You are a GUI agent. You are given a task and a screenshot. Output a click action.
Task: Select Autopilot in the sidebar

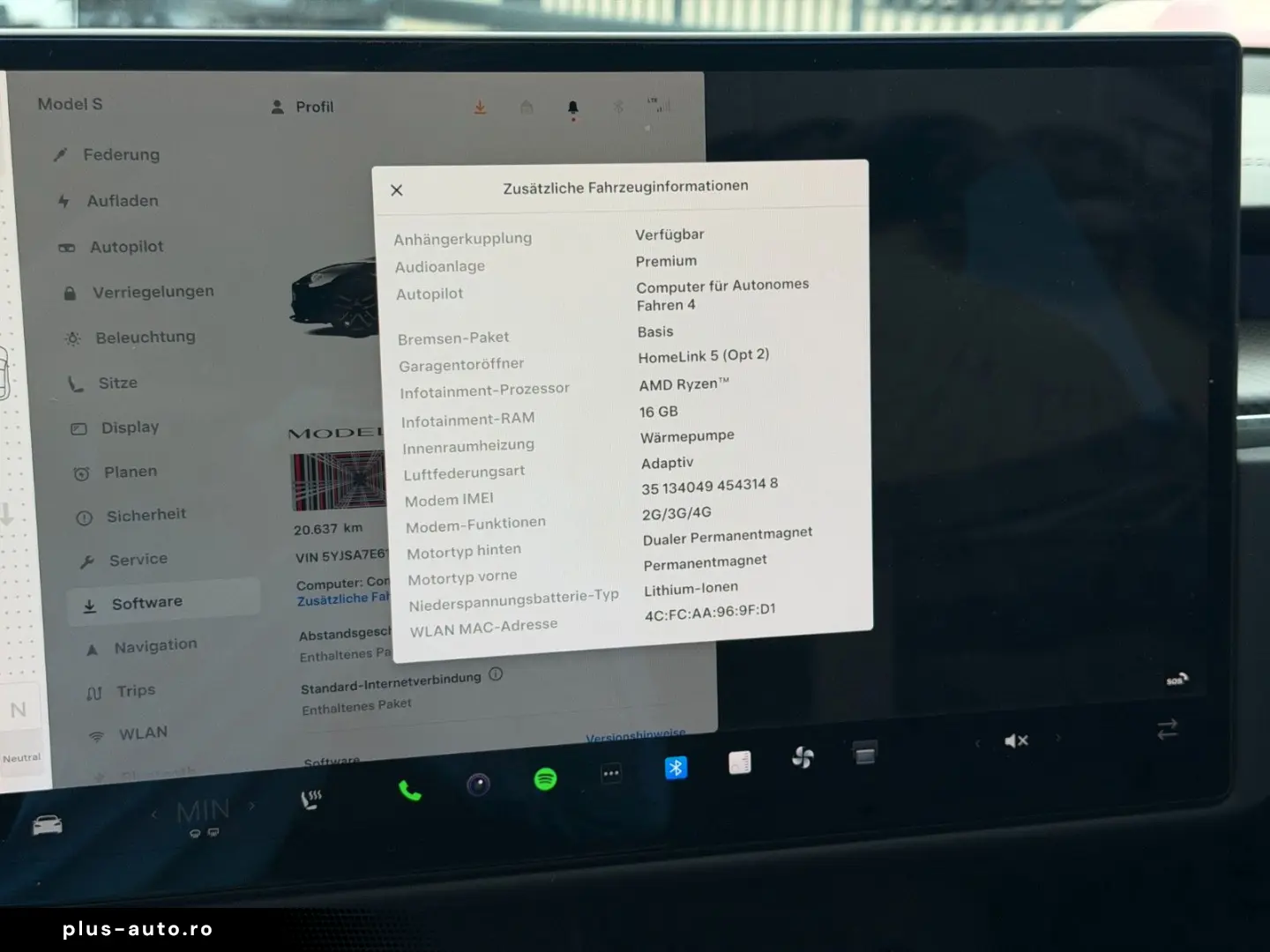[x=111, y=247]
